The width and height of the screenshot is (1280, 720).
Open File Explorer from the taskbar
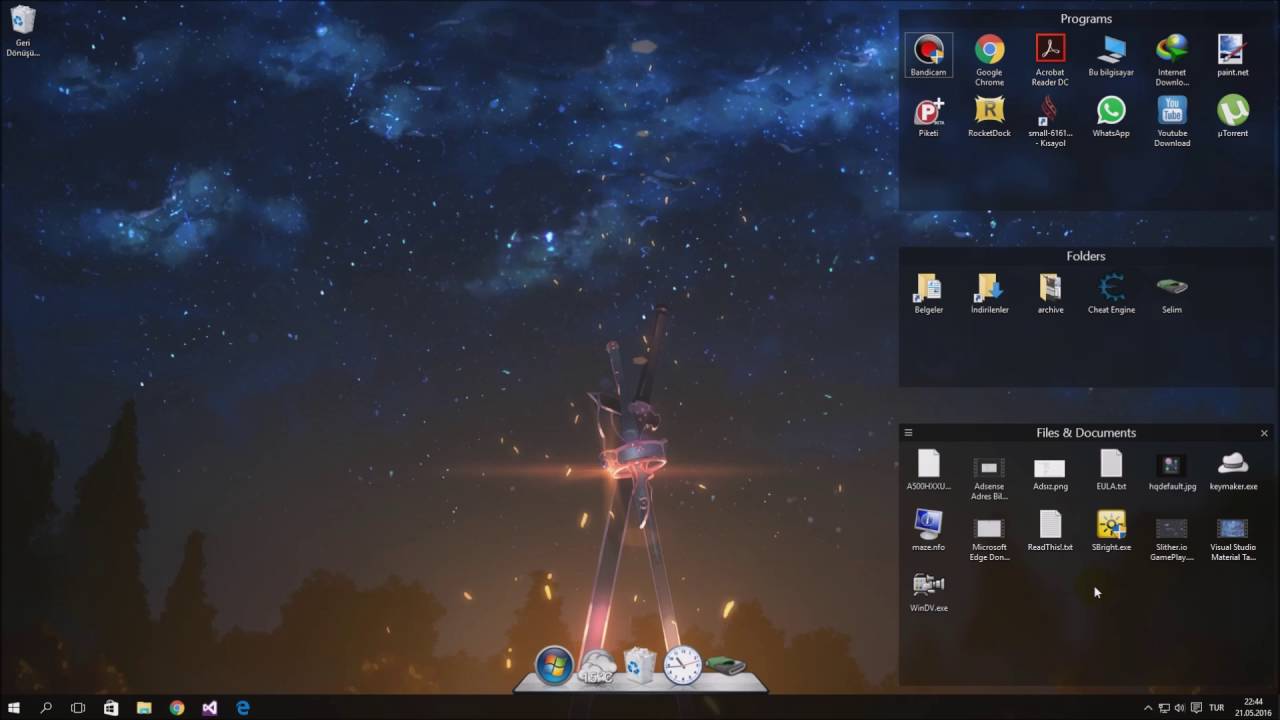[144, 707]
